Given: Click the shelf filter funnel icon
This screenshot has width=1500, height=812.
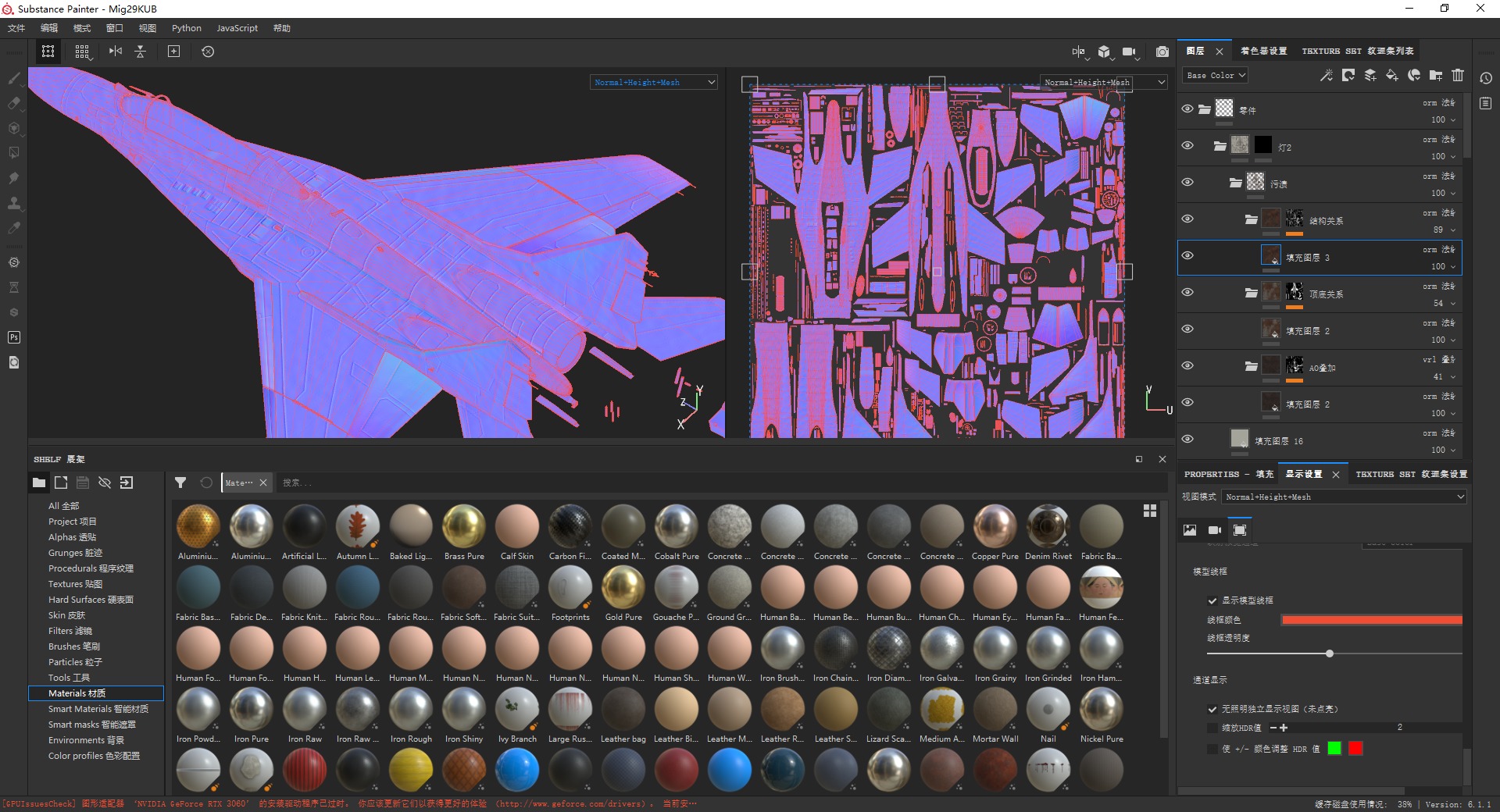Looking at the screenshot, I should [180, 483].
